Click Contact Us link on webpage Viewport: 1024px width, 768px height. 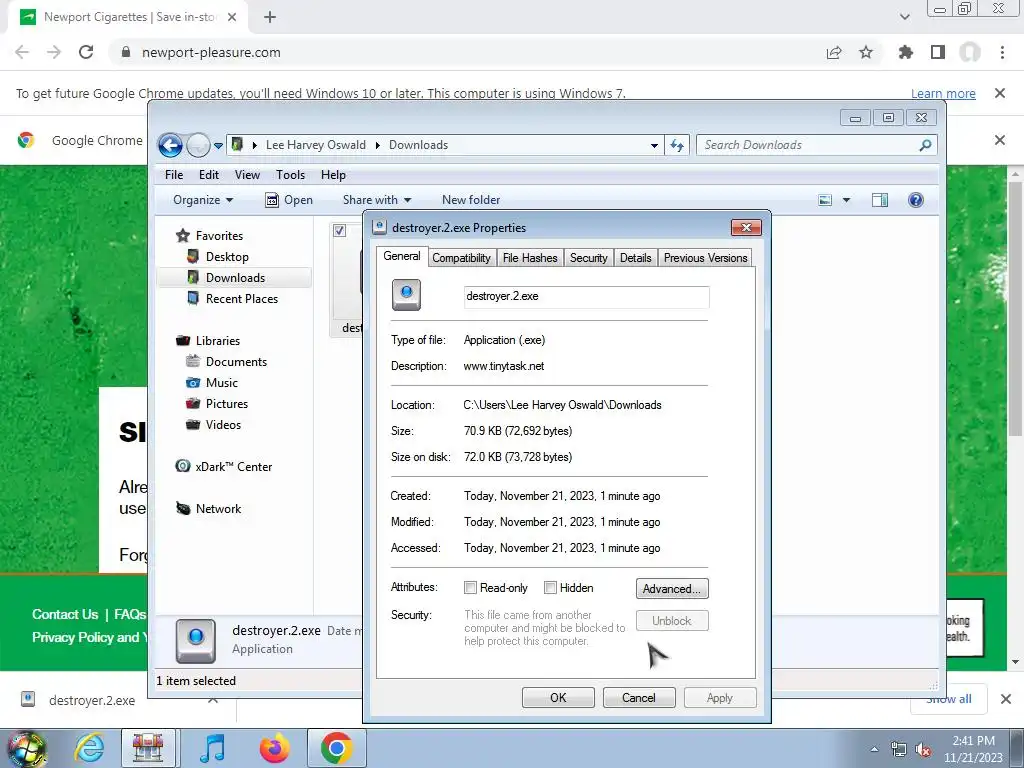(65, 615)
